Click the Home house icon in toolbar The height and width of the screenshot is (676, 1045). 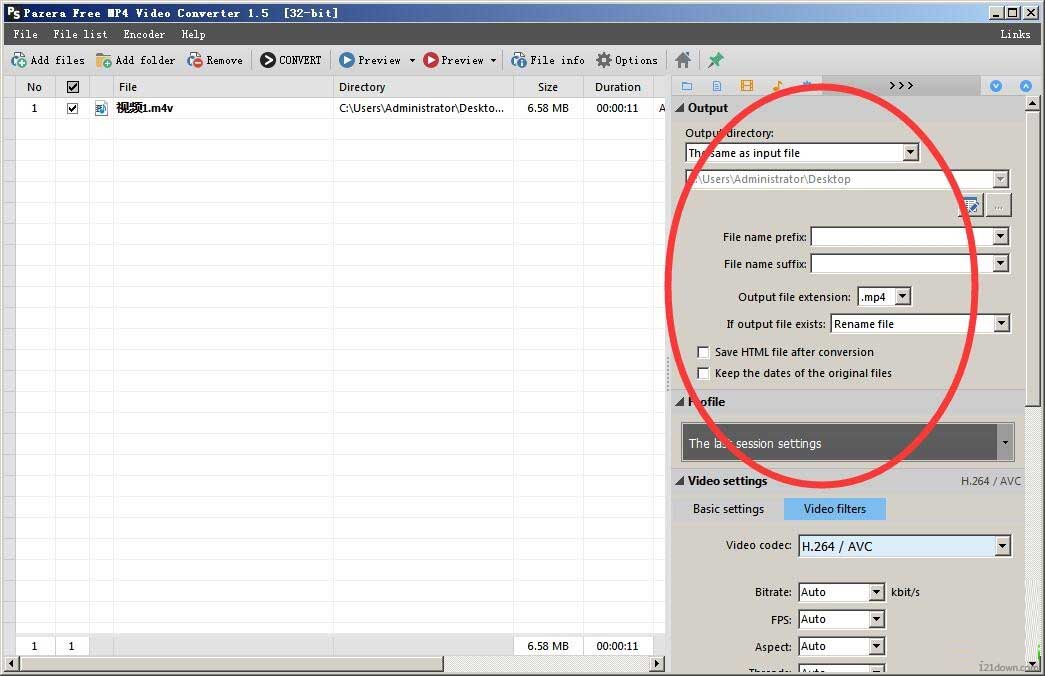click(x=682, y=61)
